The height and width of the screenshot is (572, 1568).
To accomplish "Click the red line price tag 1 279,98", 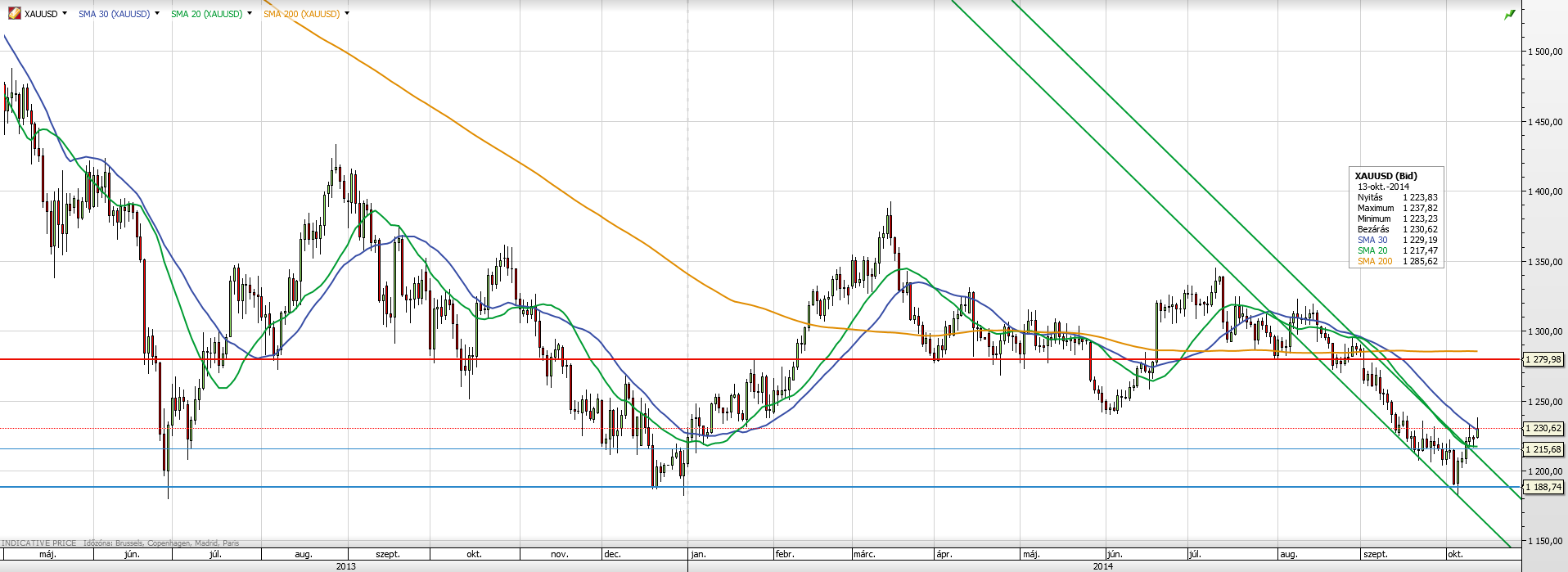I will [x=1543, y=359].
